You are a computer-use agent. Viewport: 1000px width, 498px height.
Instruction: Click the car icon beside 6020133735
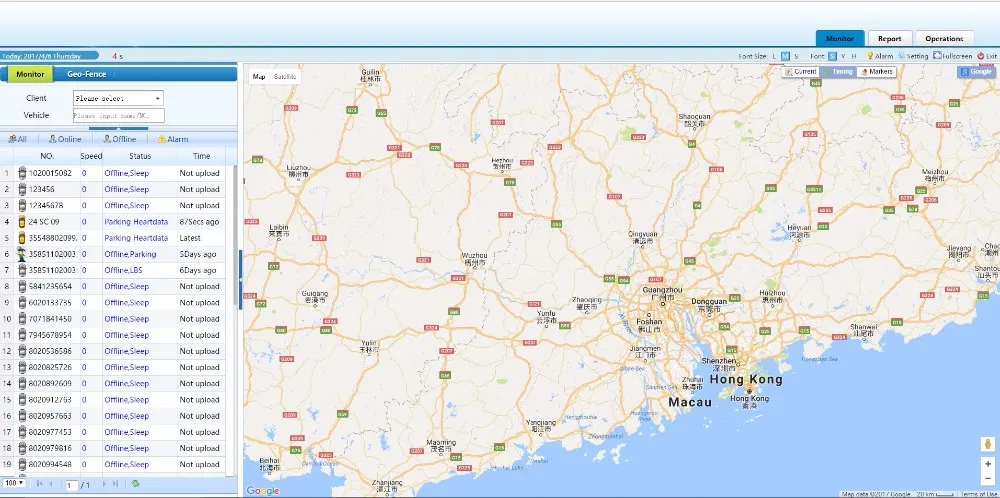click(x=22, y=302)
